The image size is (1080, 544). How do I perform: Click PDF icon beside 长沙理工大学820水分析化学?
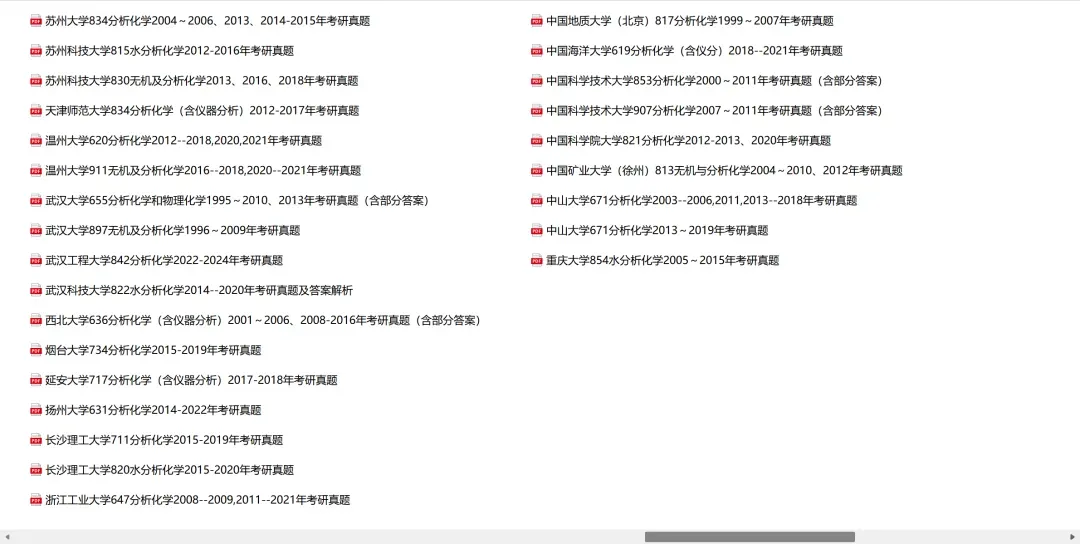[36, 470]
